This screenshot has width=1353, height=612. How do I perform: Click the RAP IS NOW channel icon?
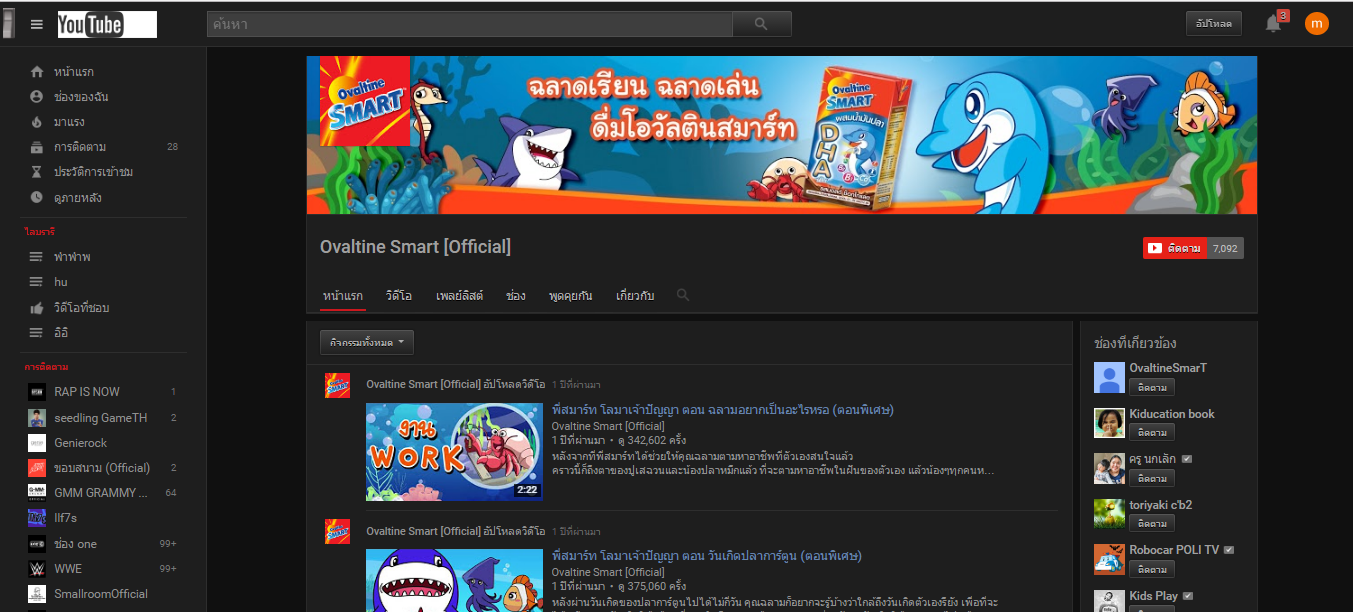tap(37, 392)
